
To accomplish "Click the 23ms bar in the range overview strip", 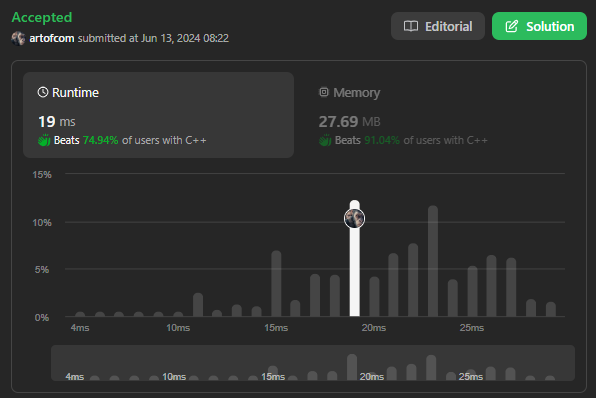I will pyautogui.click(x=431, y=368).
